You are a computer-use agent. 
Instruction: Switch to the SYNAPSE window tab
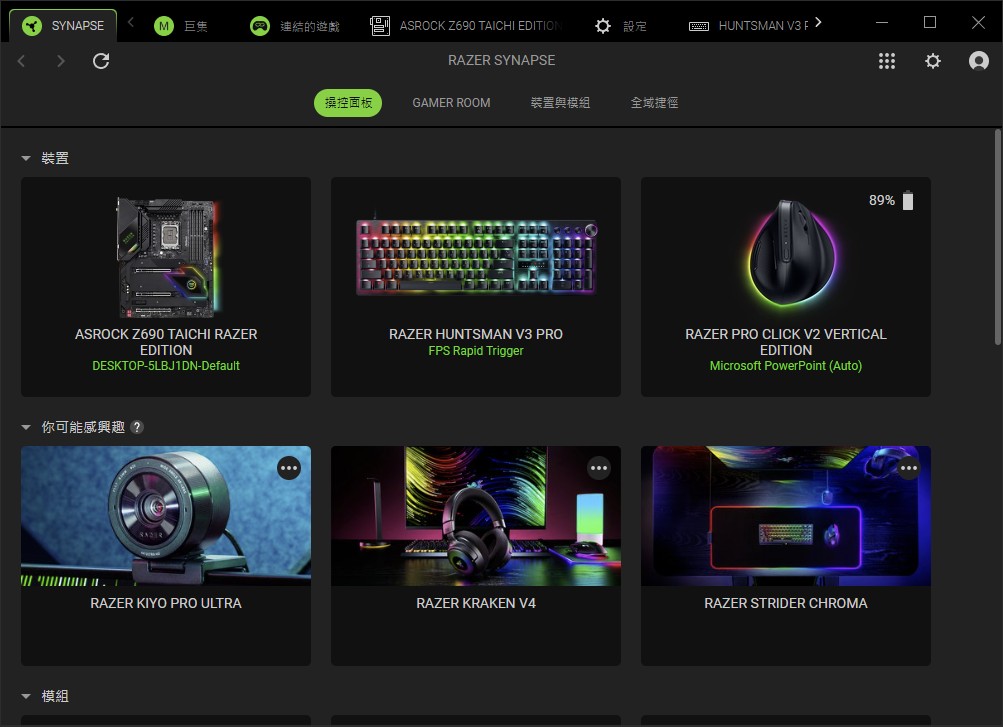(x=63, y=26)
